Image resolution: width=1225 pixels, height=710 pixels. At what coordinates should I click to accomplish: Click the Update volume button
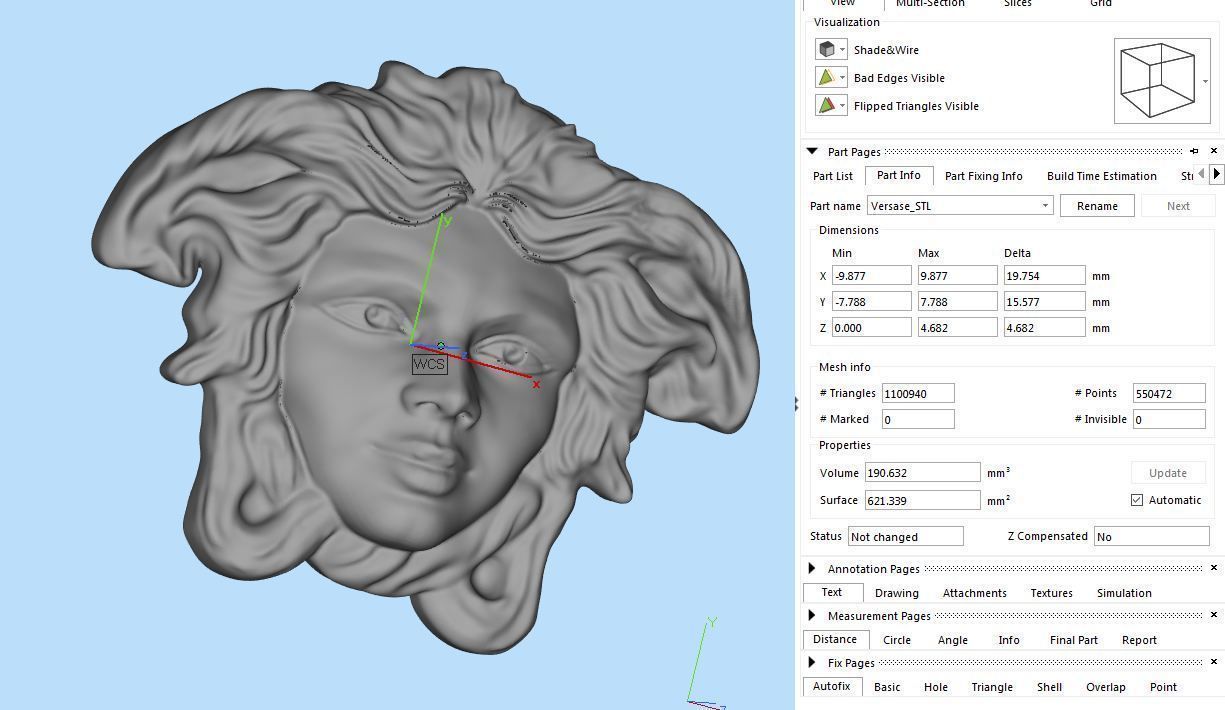tap(1168, 473)
